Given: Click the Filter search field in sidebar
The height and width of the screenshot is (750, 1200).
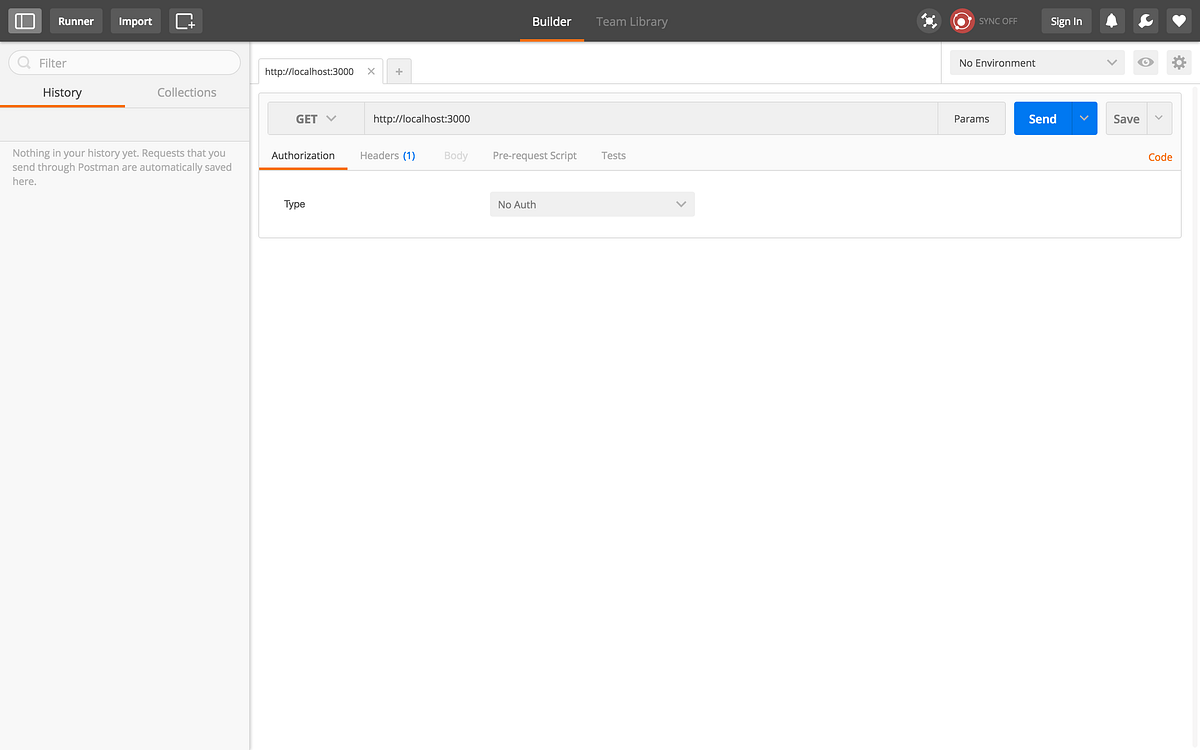Looking at the screenshot, I should click(x=124, y=62).
